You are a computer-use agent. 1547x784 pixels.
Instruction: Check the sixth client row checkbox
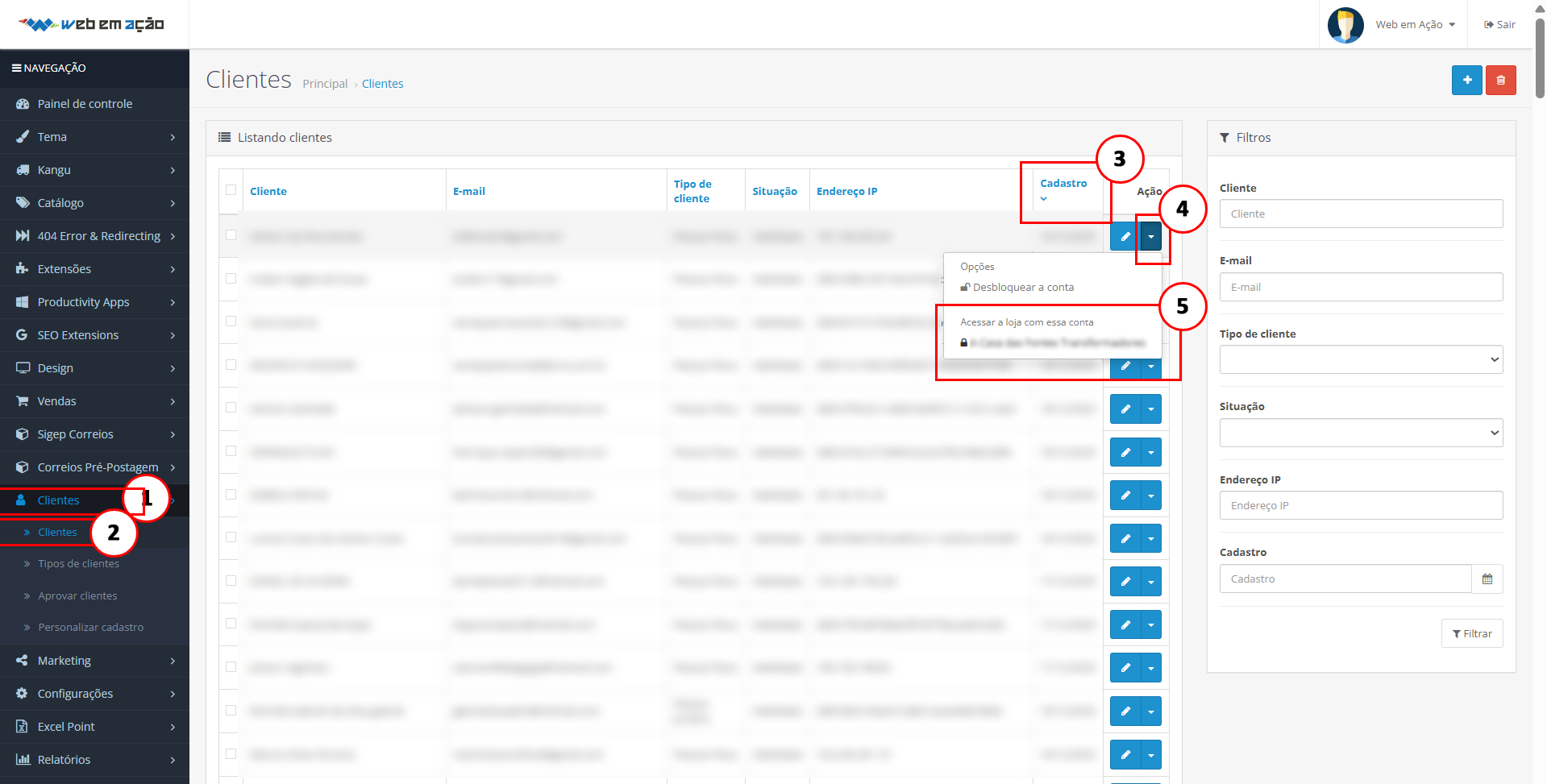click(x=231, y=451)
